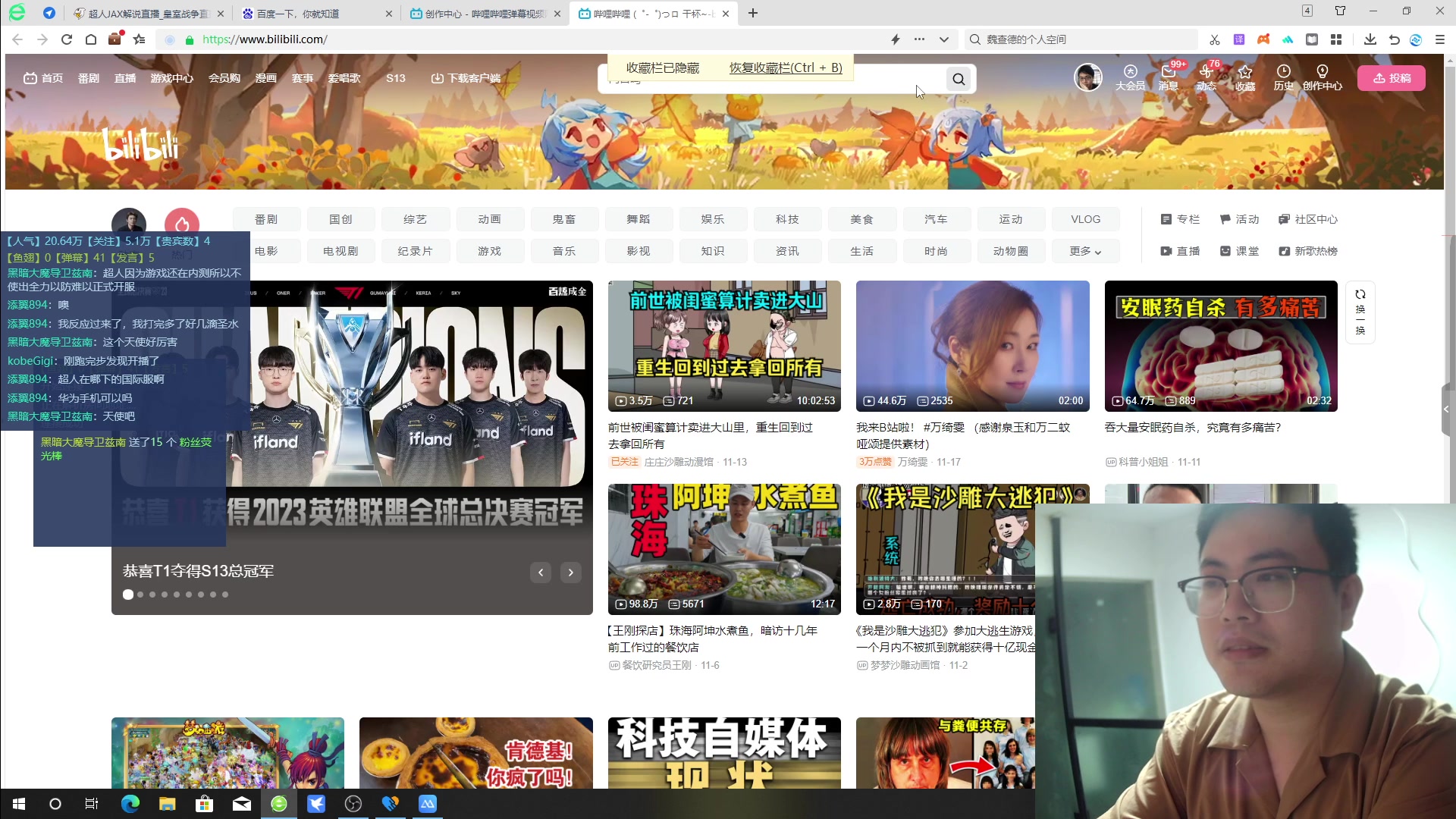This screenshot has width=1456, height=819.
Task: Go to previous carousel slide arrow
Action: [x=541, y=573]
